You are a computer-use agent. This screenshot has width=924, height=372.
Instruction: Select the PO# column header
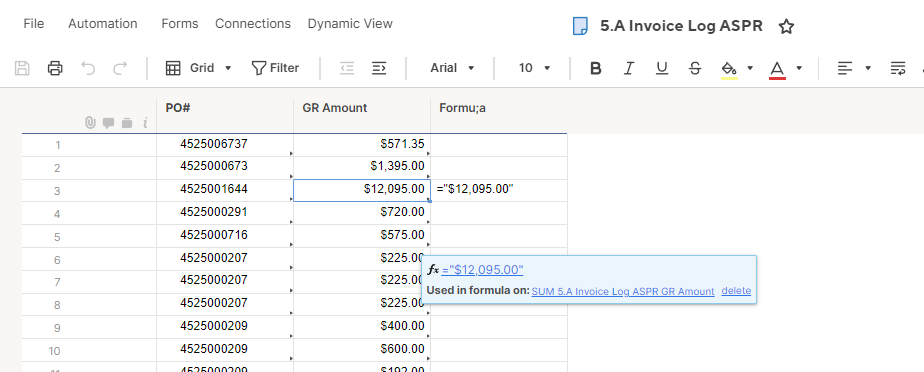[x=225, y=116]
